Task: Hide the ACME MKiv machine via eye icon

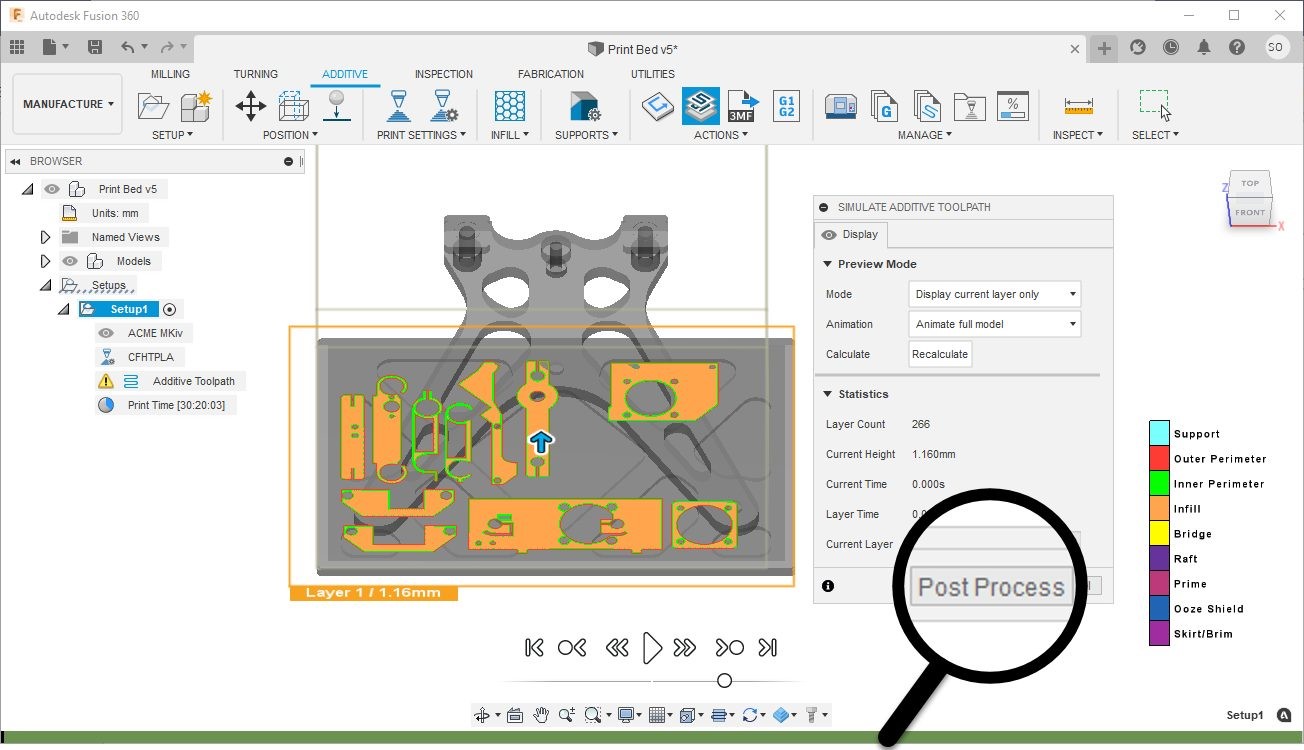Action: (x=107, y=333)
